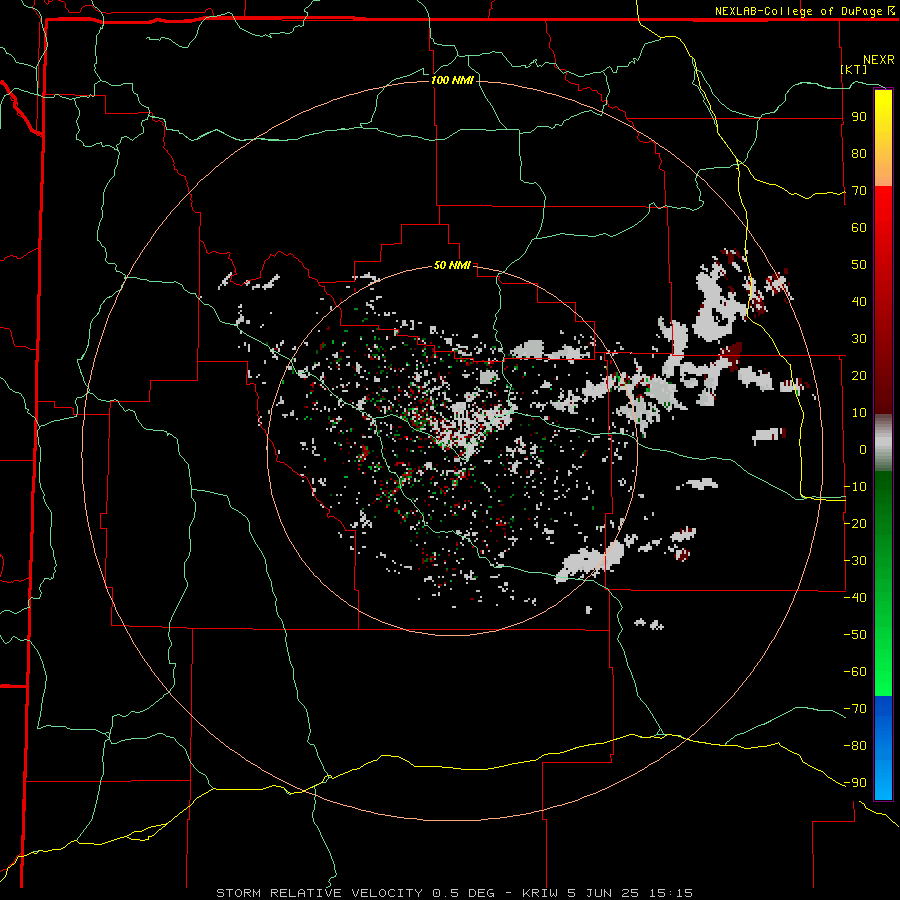Click the 90 value on the velocity scale
Screen dimensions: 900x900
click(859, 117)
